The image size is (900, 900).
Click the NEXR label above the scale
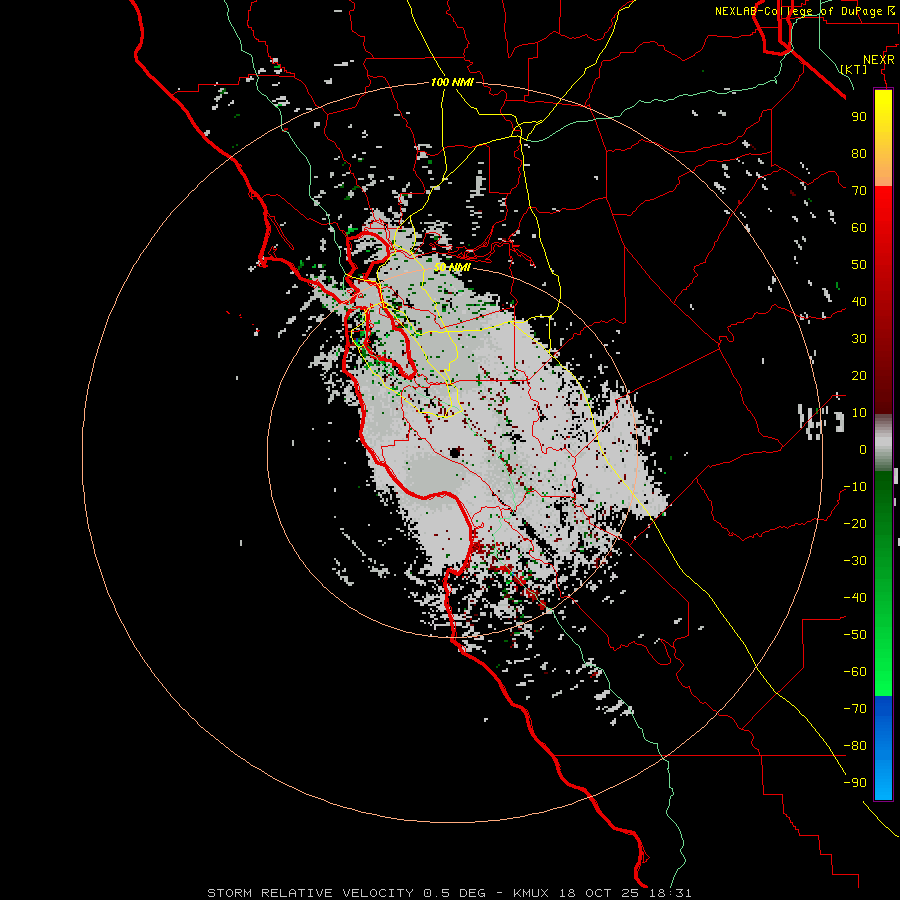point(879,60)
